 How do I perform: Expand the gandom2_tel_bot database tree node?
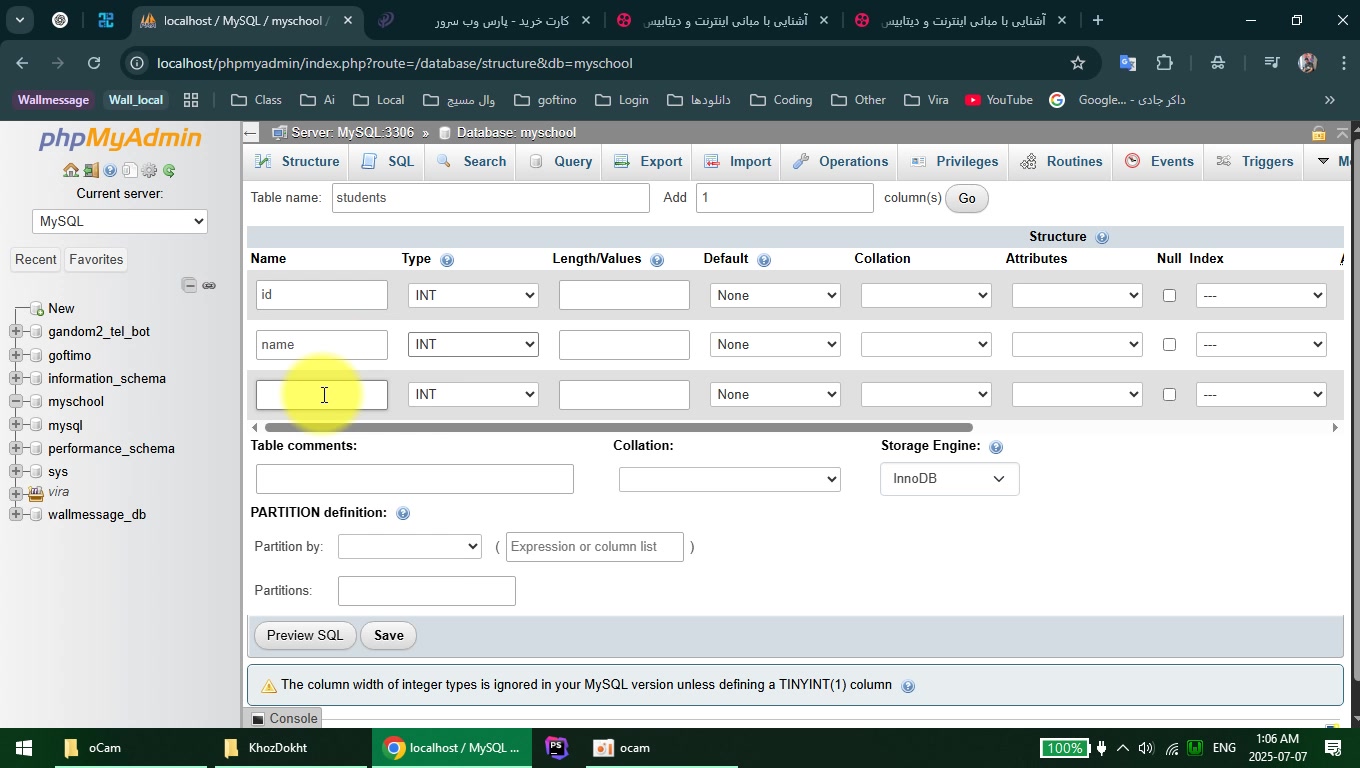[16, 332]
